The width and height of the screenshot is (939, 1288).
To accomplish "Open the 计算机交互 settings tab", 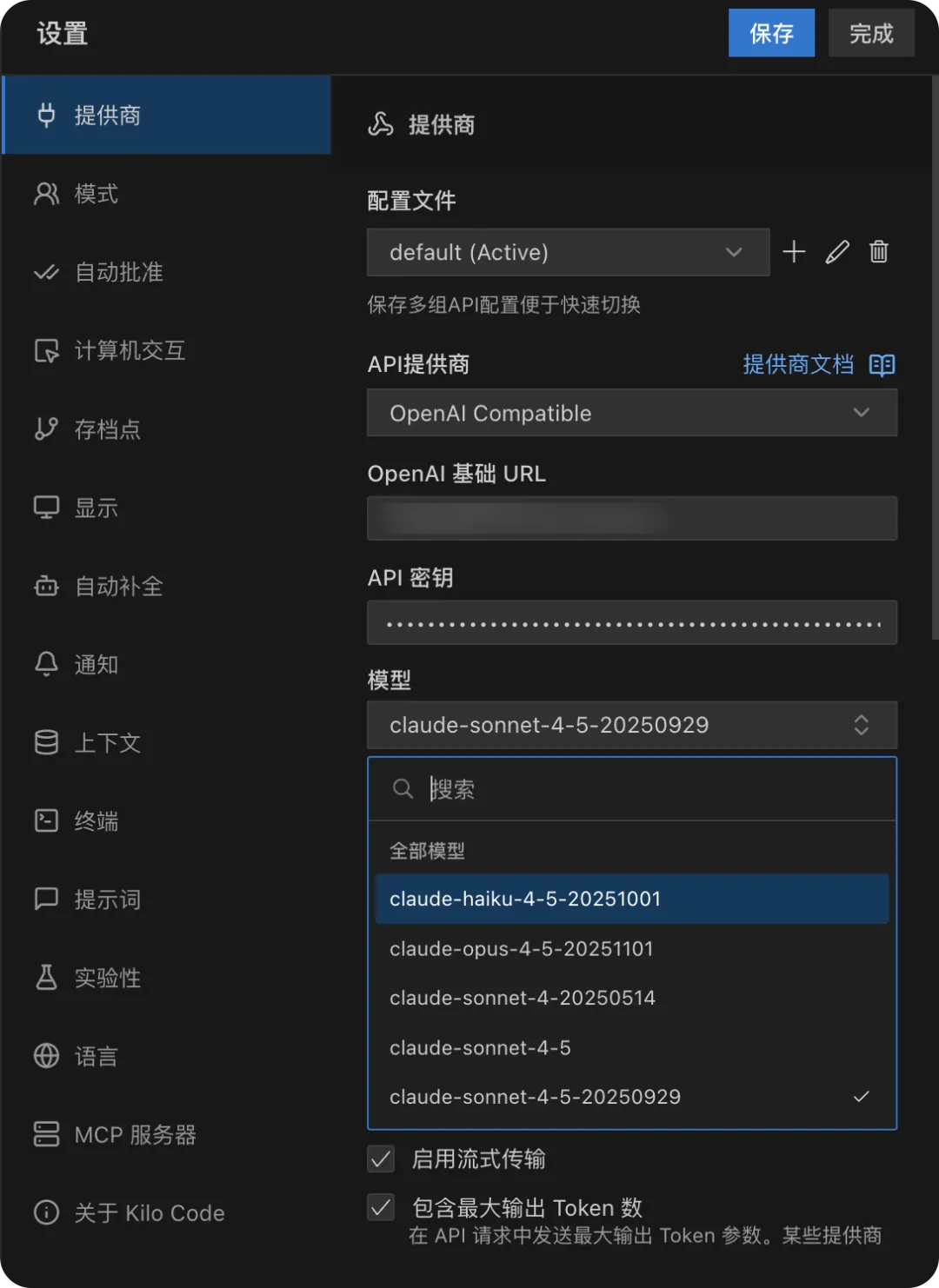I will coord(166,350).
